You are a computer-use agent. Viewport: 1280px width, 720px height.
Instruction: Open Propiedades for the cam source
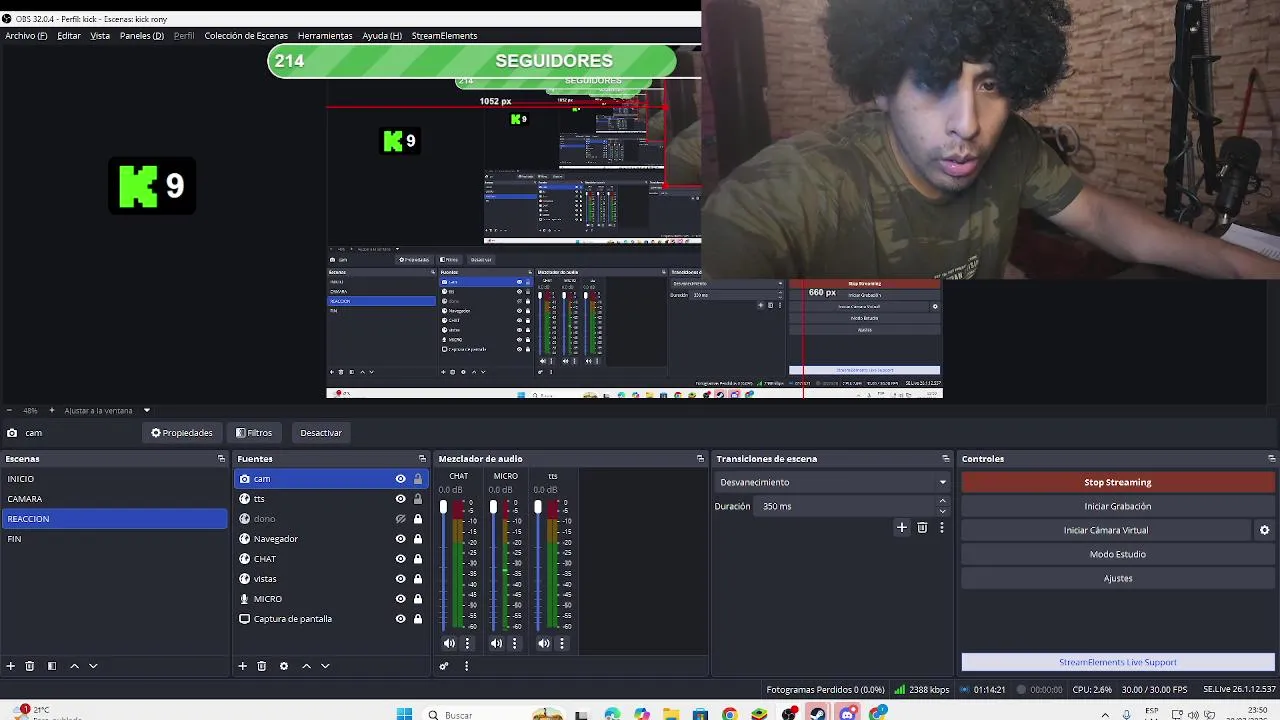click(x=182, y=433)
